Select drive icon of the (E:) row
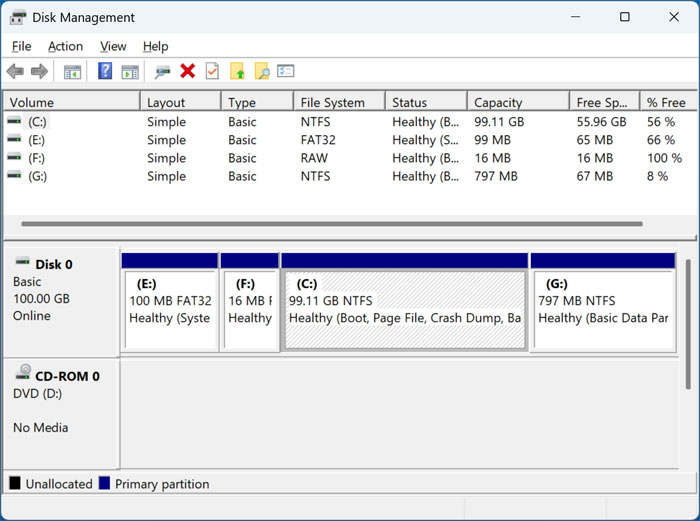The width and height of the screenshot is (700, 521). coord(14,139)
